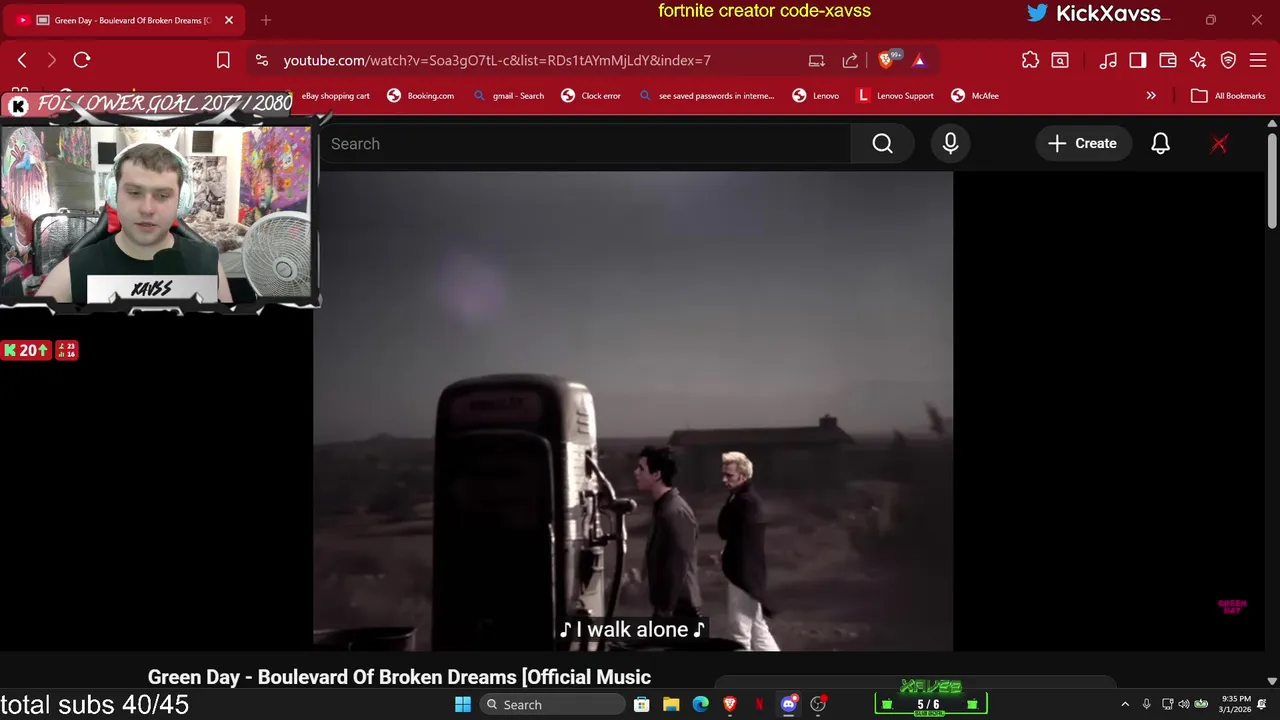Screen dimensions: 1280x720
Task: Open the Windows Start menu
Action: [x=463, y=704]
